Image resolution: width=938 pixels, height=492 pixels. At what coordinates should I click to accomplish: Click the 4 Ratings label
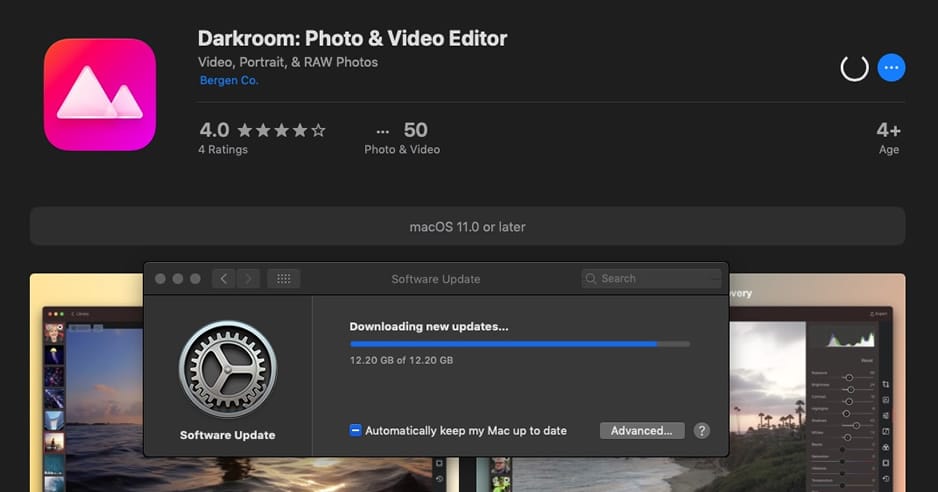223,150
